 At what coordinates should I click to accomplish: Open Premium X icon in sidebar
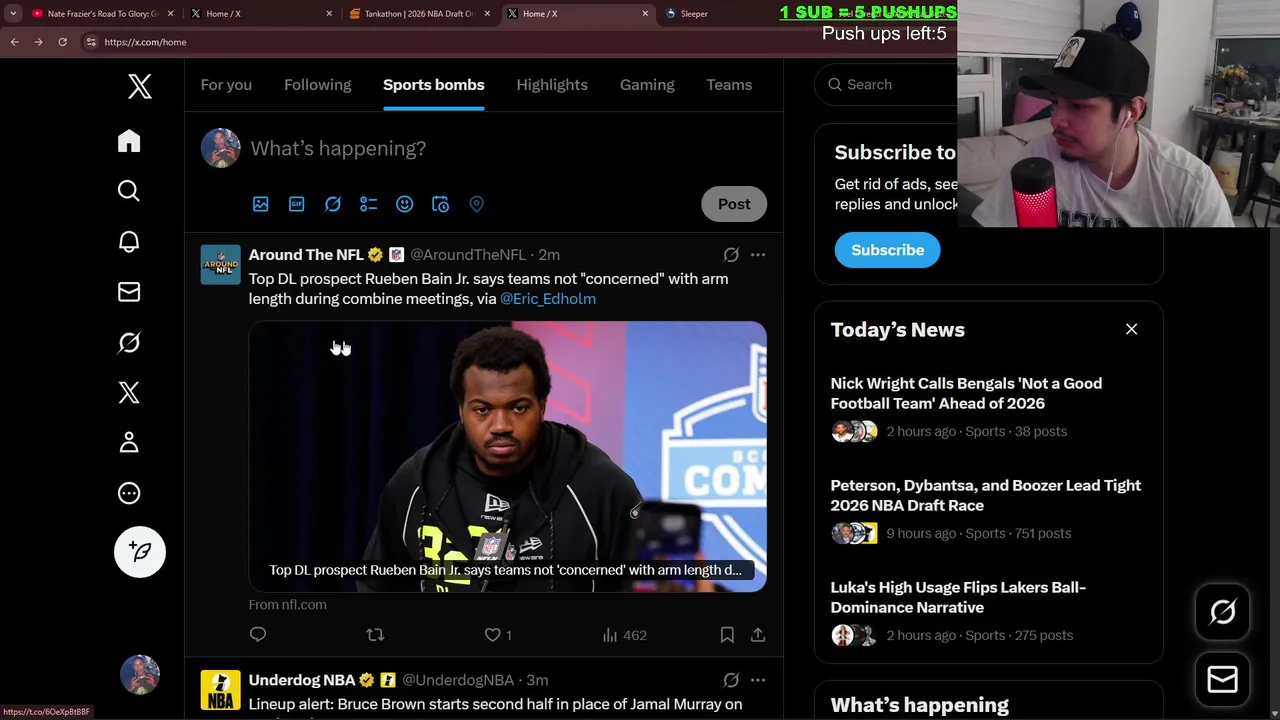coord(129,392)
